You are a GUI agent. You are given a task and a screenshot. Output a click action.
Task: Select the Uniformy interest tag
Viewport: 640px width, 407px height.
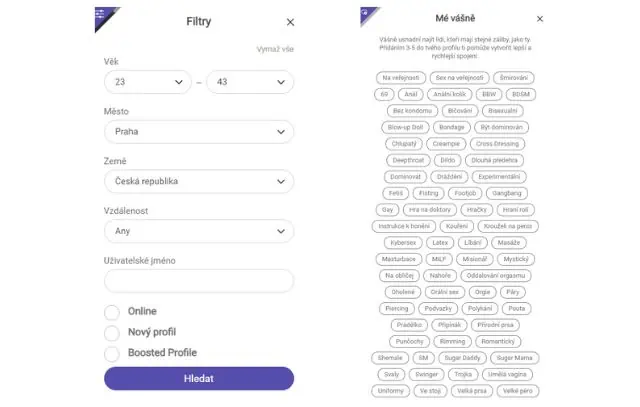(x=391, y=391)
